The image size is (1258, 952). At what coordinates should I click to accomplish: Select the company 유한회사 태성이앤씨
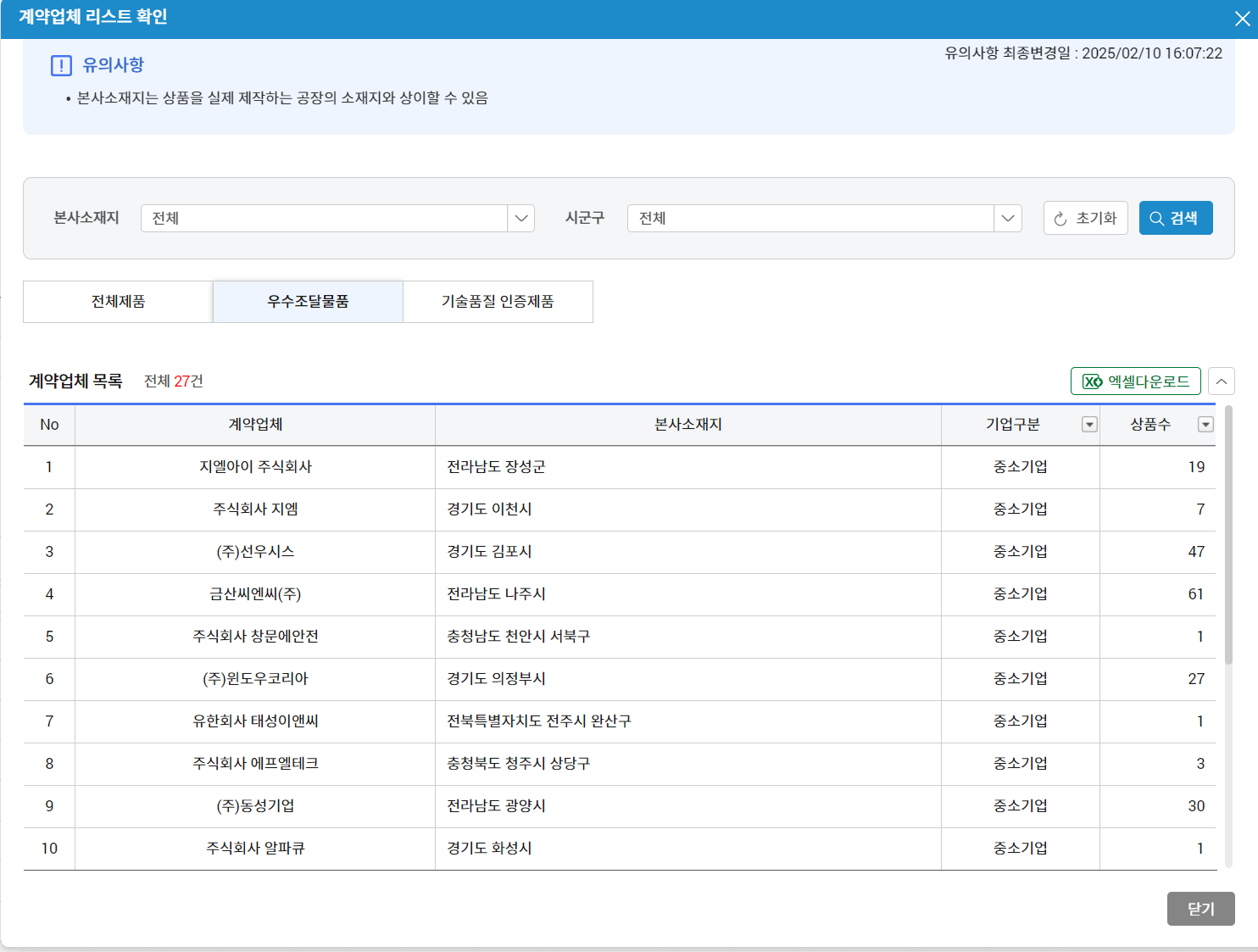pos(255,721)
